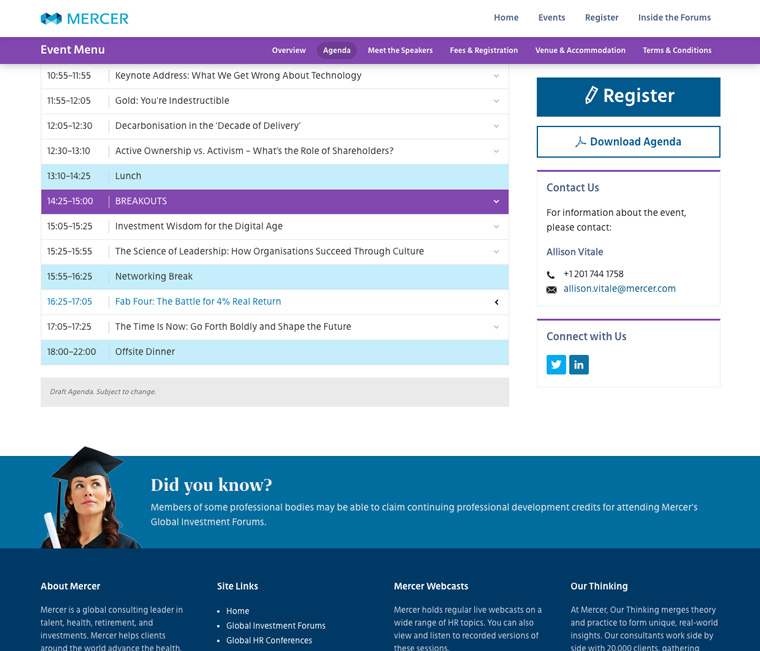Click Fab Four: The Battle for 4% Real Return
Viewport: 760px width, 651px height.
198,302
